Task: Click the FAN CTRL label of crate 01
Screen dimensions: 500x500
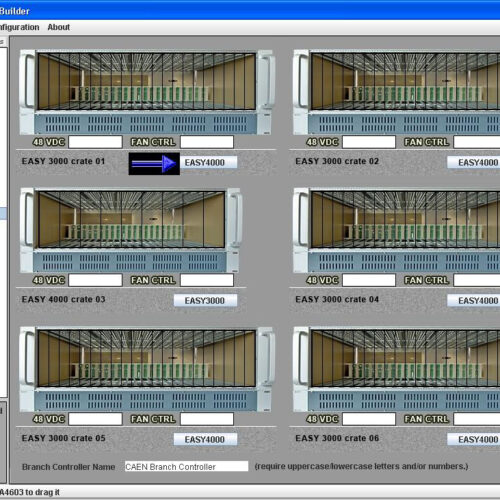Action: [153, 142]
